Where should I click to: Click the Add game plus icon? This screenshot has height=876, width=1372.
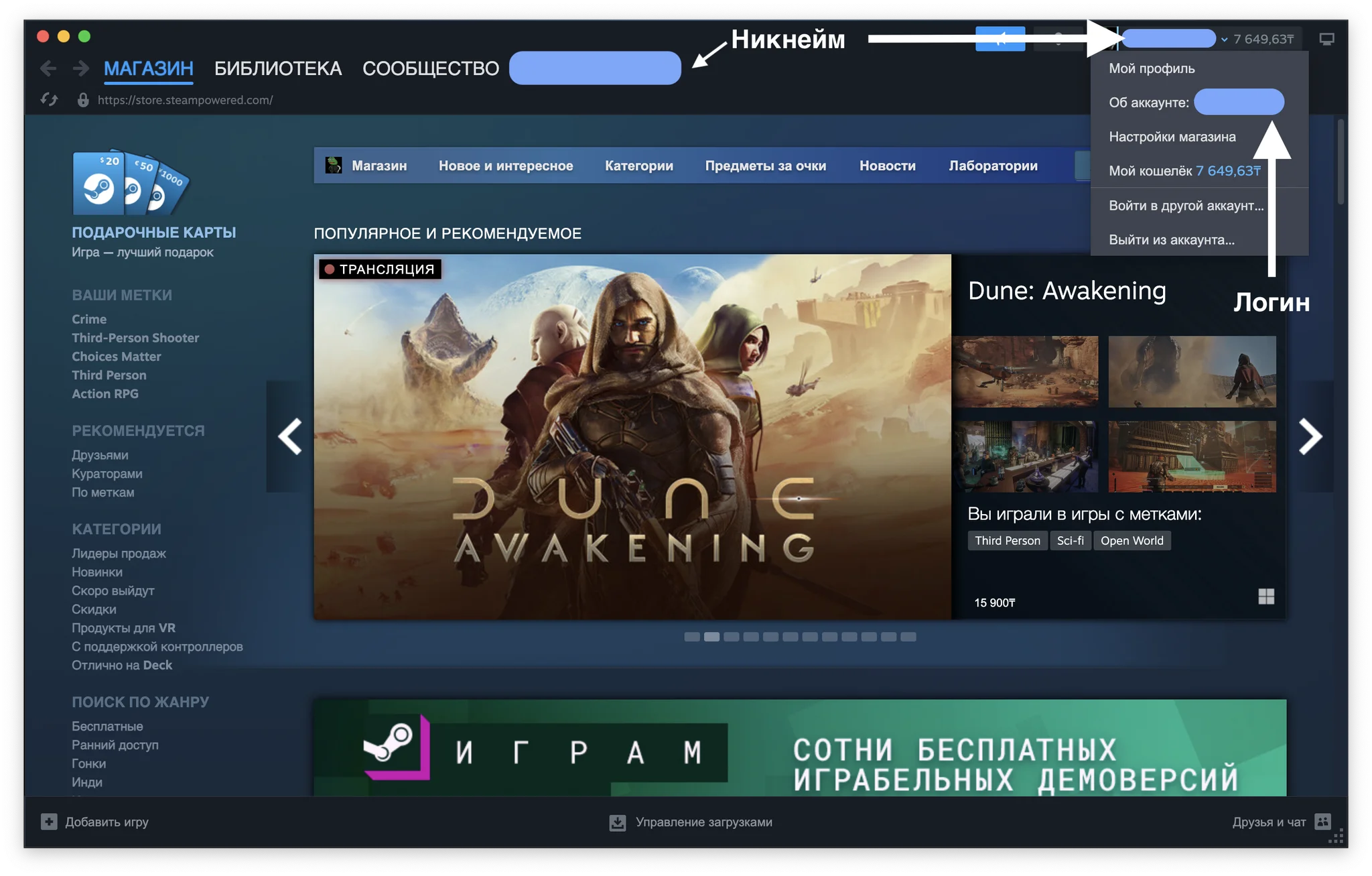point(49,822)
